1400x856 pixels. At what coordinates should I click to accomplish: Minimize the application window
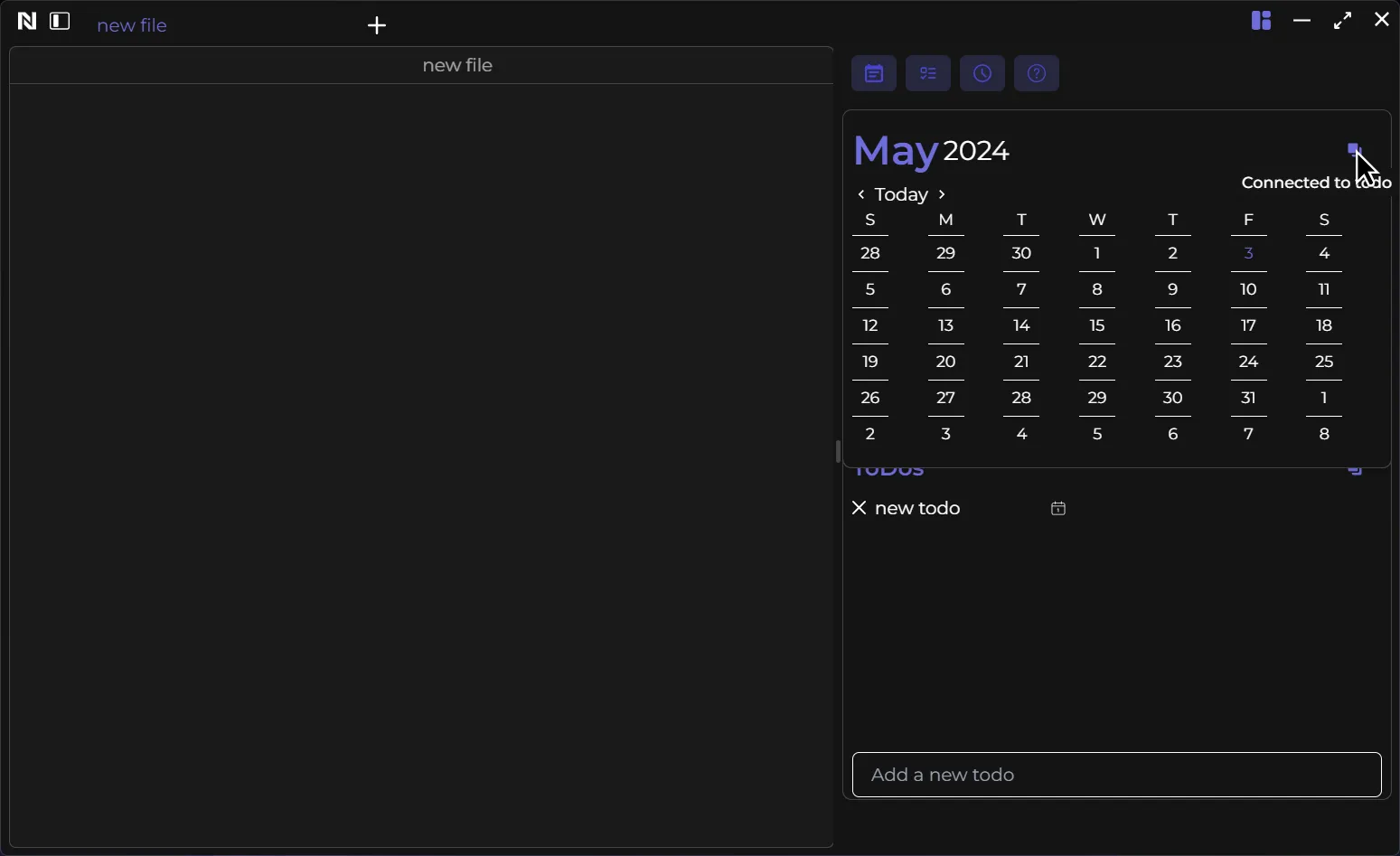pos(1301,20)
